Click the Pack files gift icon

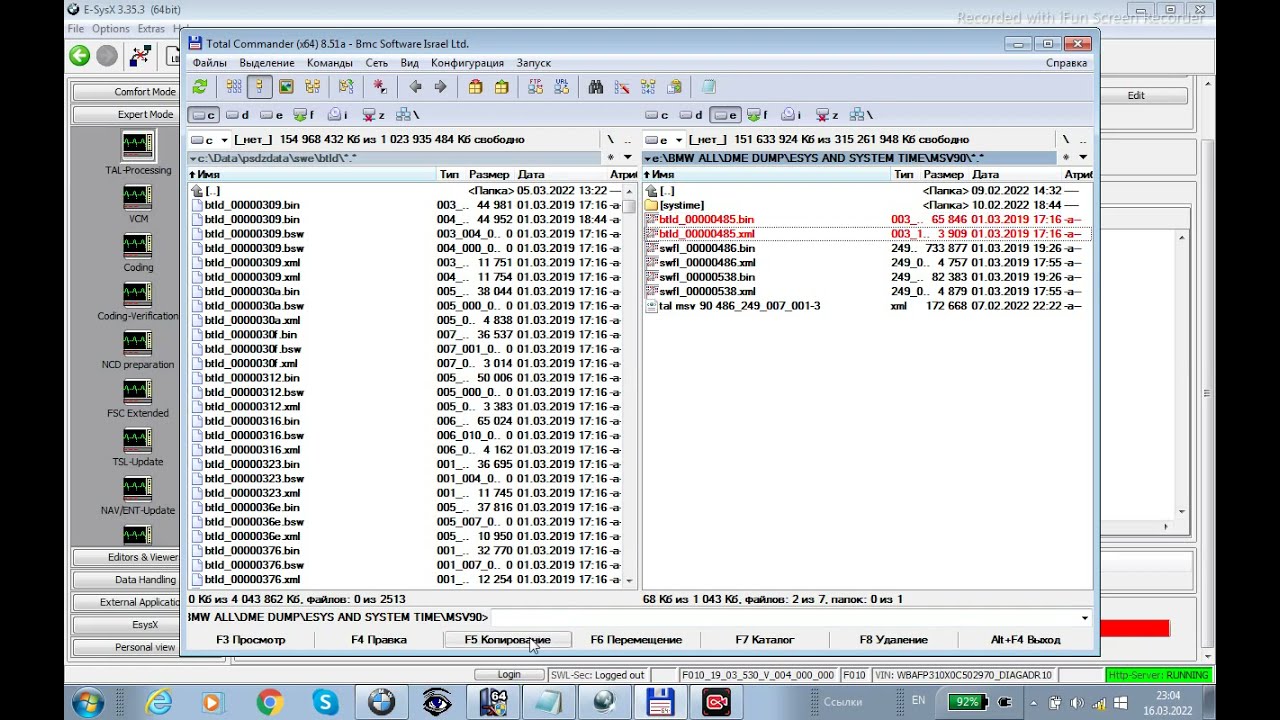click(x=475, y=87)
